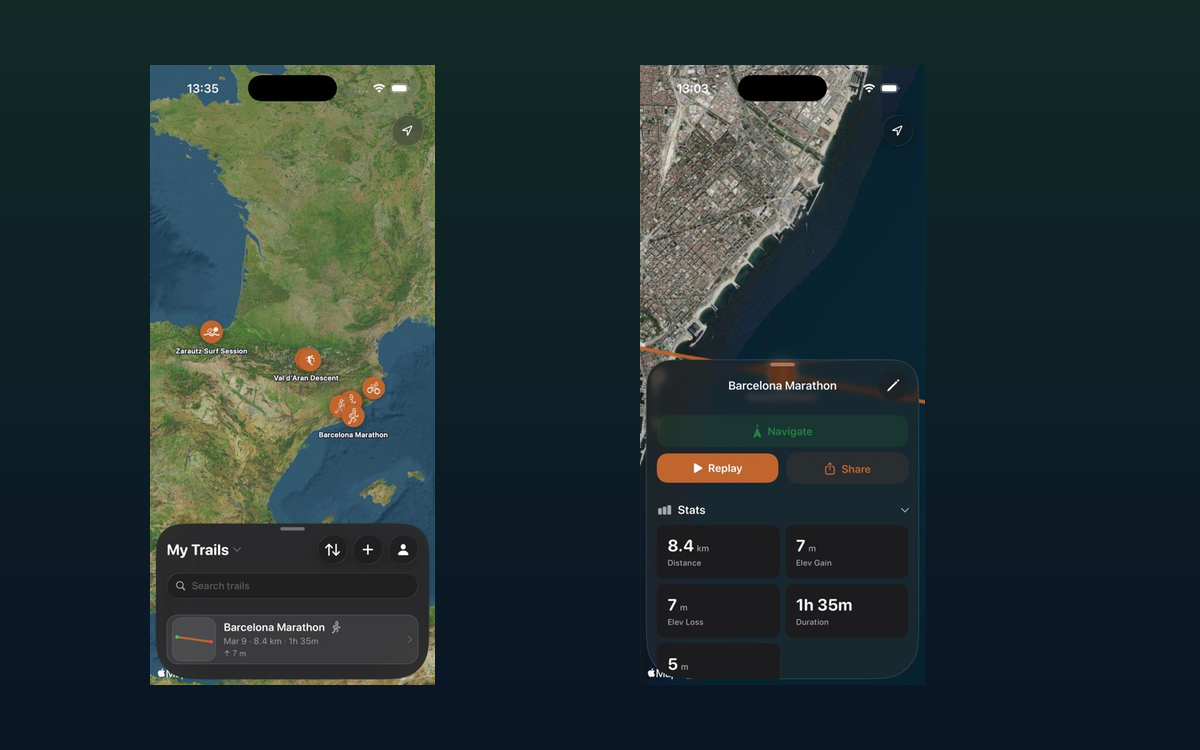The image size is (1200, 750).
Task: Click the My Trails sheet grab handle
Action: click(292, 528)
